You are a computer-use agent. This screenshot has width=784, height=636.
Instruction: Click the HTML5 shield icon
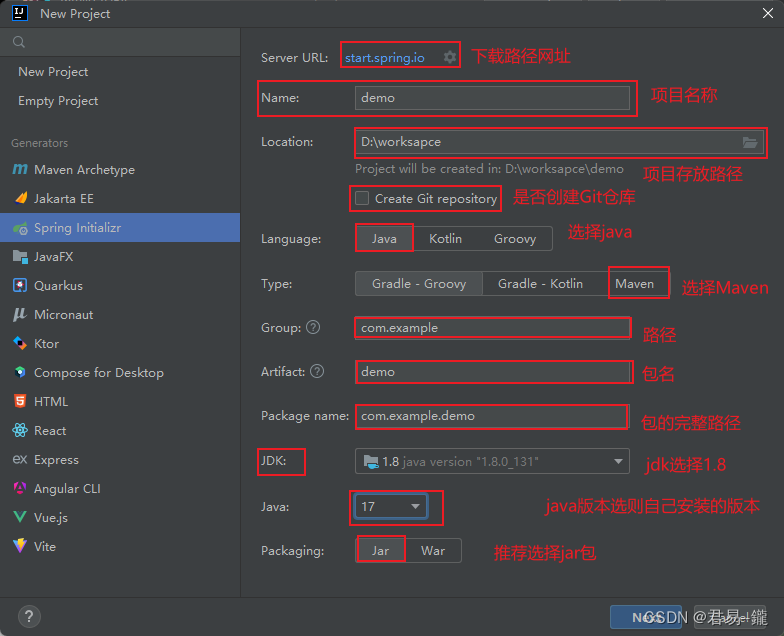[20, 402]
